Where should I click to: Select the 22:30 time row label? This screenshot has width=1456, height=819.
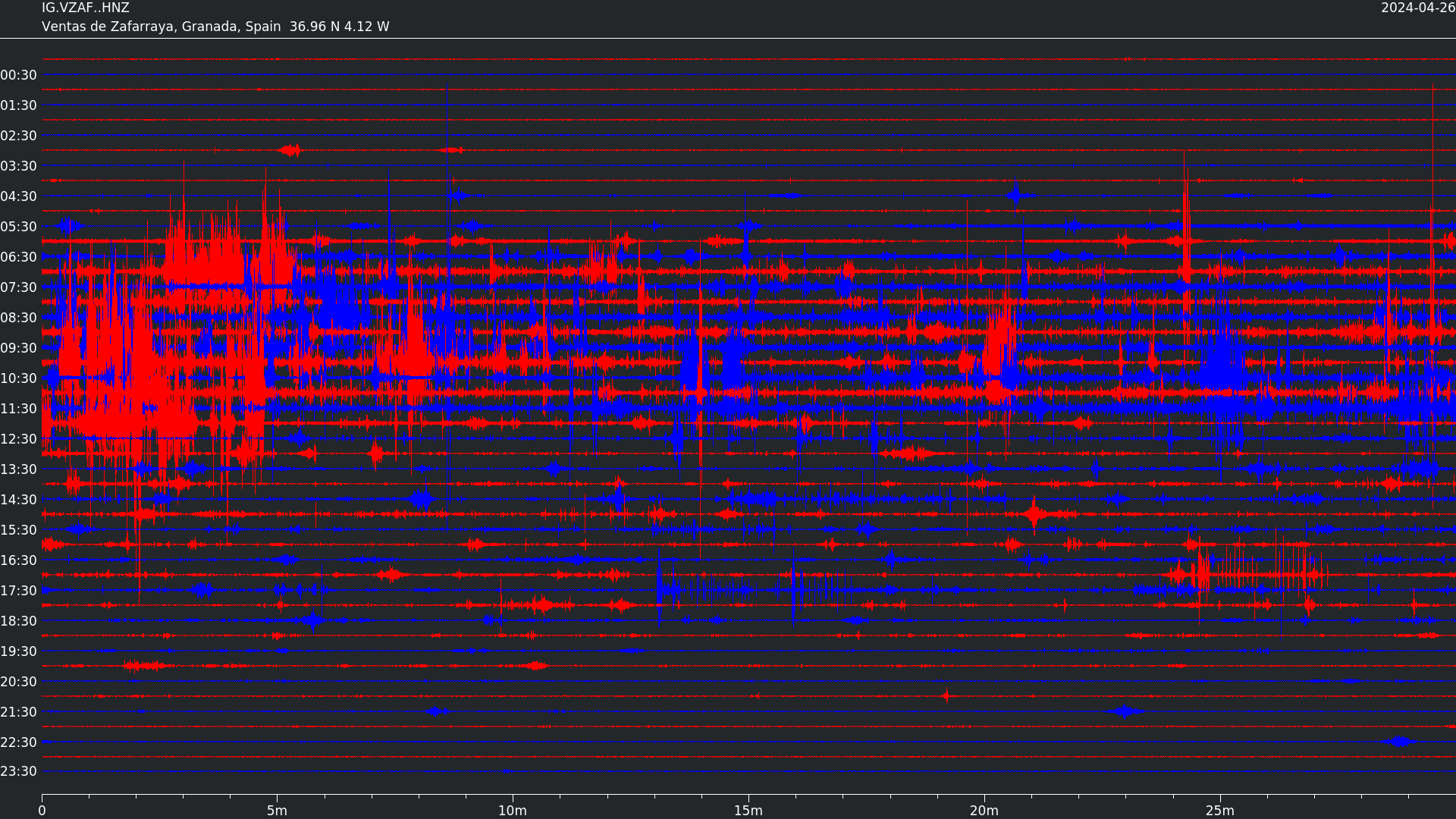tap(19, 742)
